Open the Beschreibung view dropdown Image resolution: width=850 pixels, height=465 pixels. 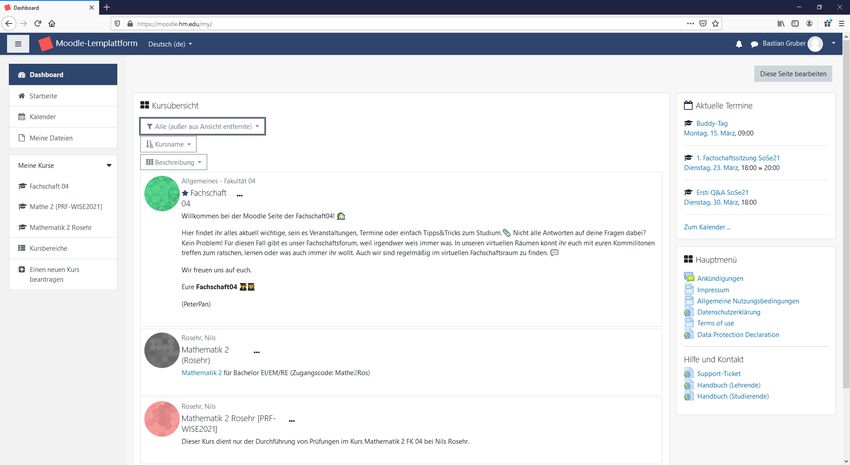click(174, 162)
